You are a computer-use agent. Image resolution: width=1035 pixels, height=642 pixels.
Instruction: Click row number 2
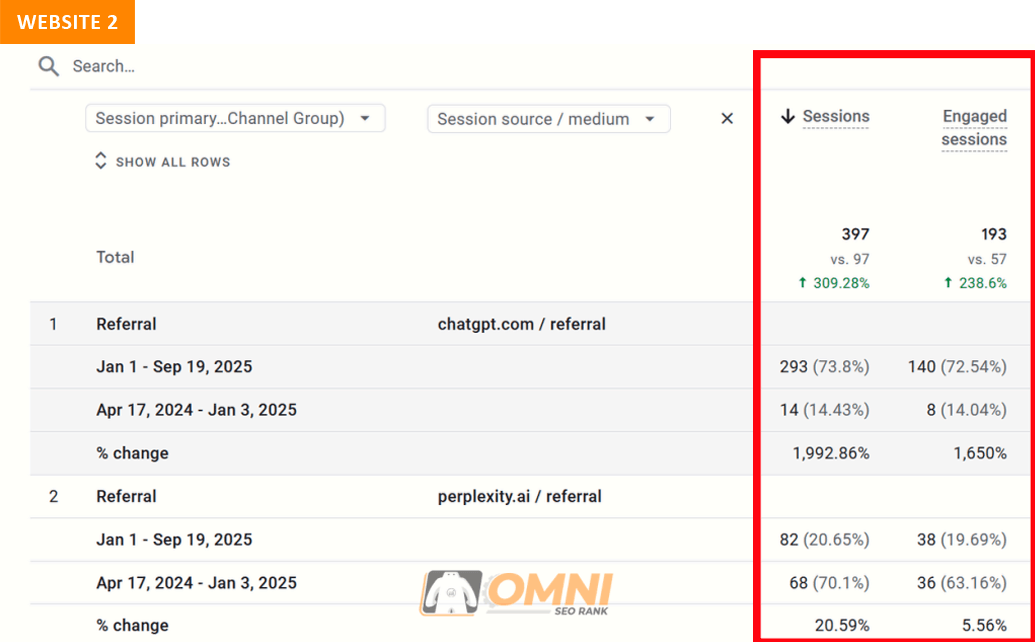[53, 496]
